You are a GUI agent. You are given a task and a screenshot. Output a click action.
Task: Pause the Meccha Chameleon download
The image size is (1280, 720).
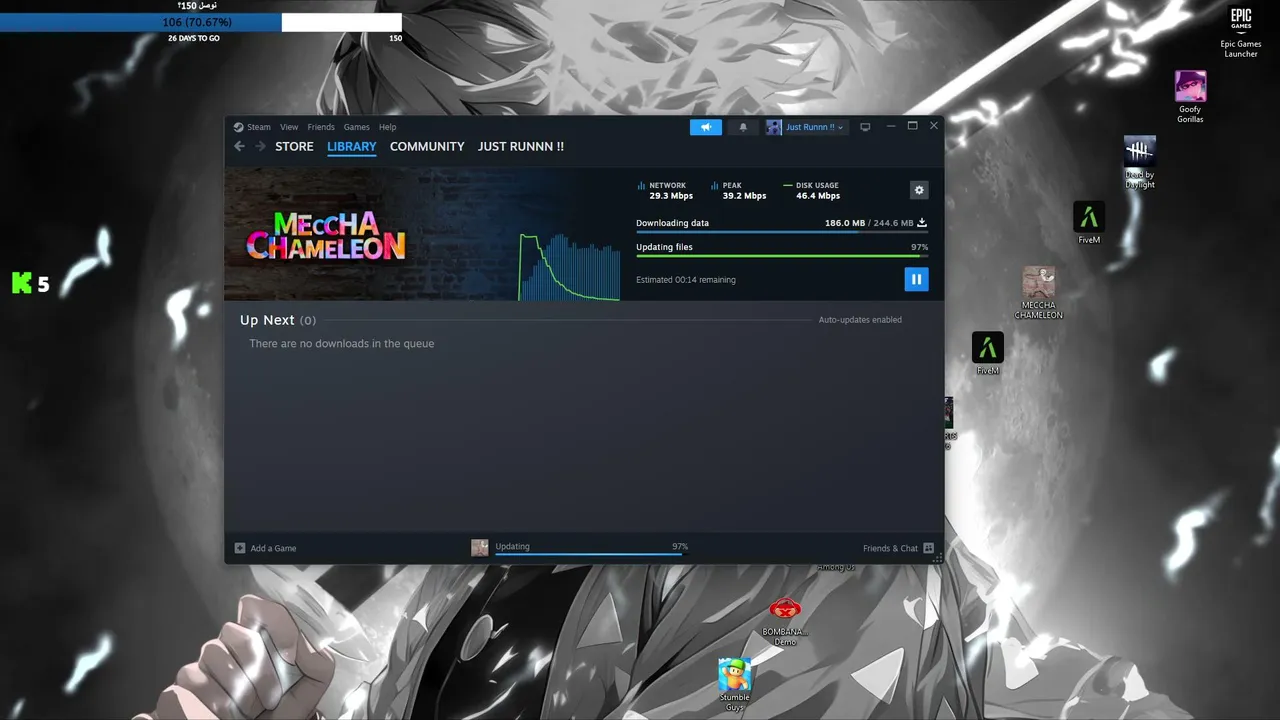[x=916, y=279]
